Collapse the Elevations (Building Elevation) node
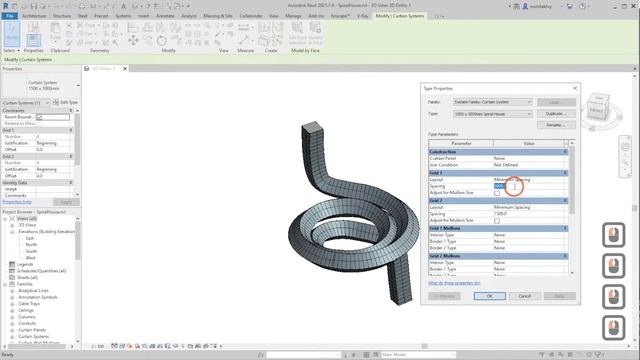The height and width of the screenshot is (360, 640). (x=12, y=232)
